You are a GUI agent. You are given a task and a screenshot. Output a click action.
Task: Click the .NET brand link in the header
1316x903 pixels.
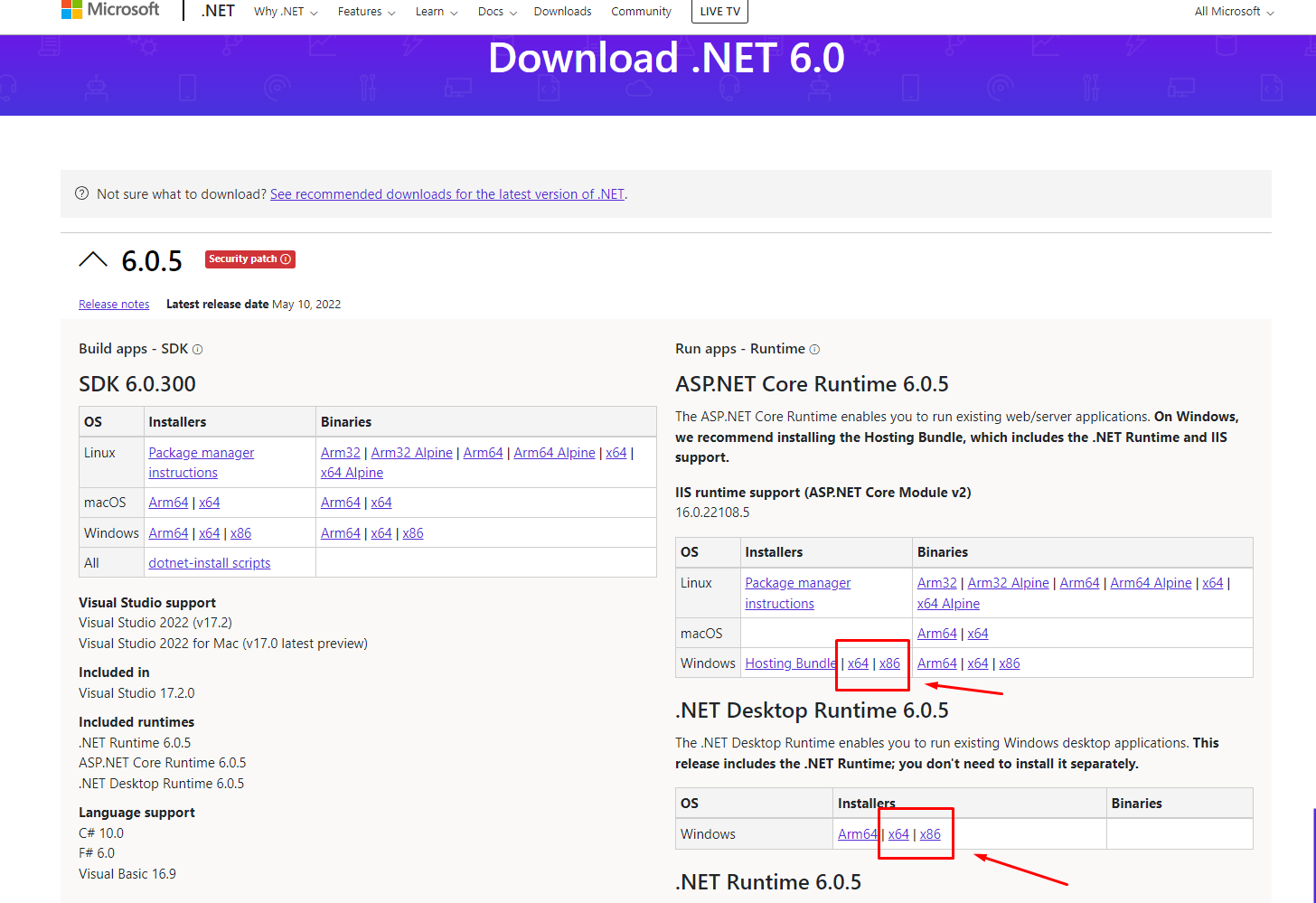pyautogui.click(x=218, y=11)
